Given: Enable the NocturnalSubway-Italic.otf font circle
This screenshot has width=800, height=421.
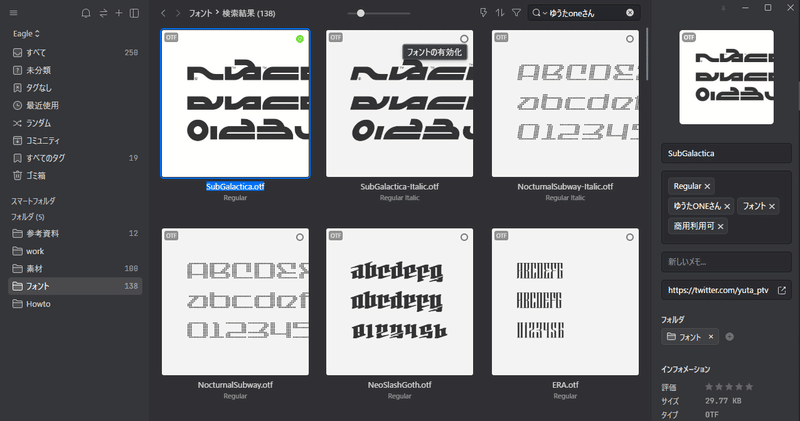Looking at the screenshot, I should point(630,39).
